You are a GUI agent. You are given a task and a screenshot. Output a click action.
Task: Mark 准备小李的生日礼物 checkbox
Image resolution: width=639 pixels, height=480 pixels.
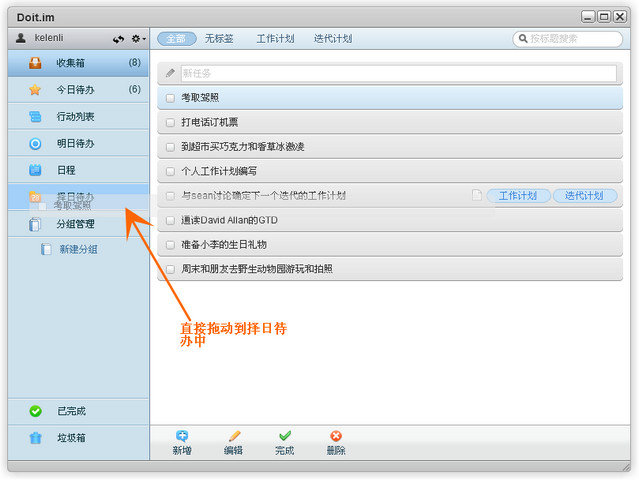[170, 245]
